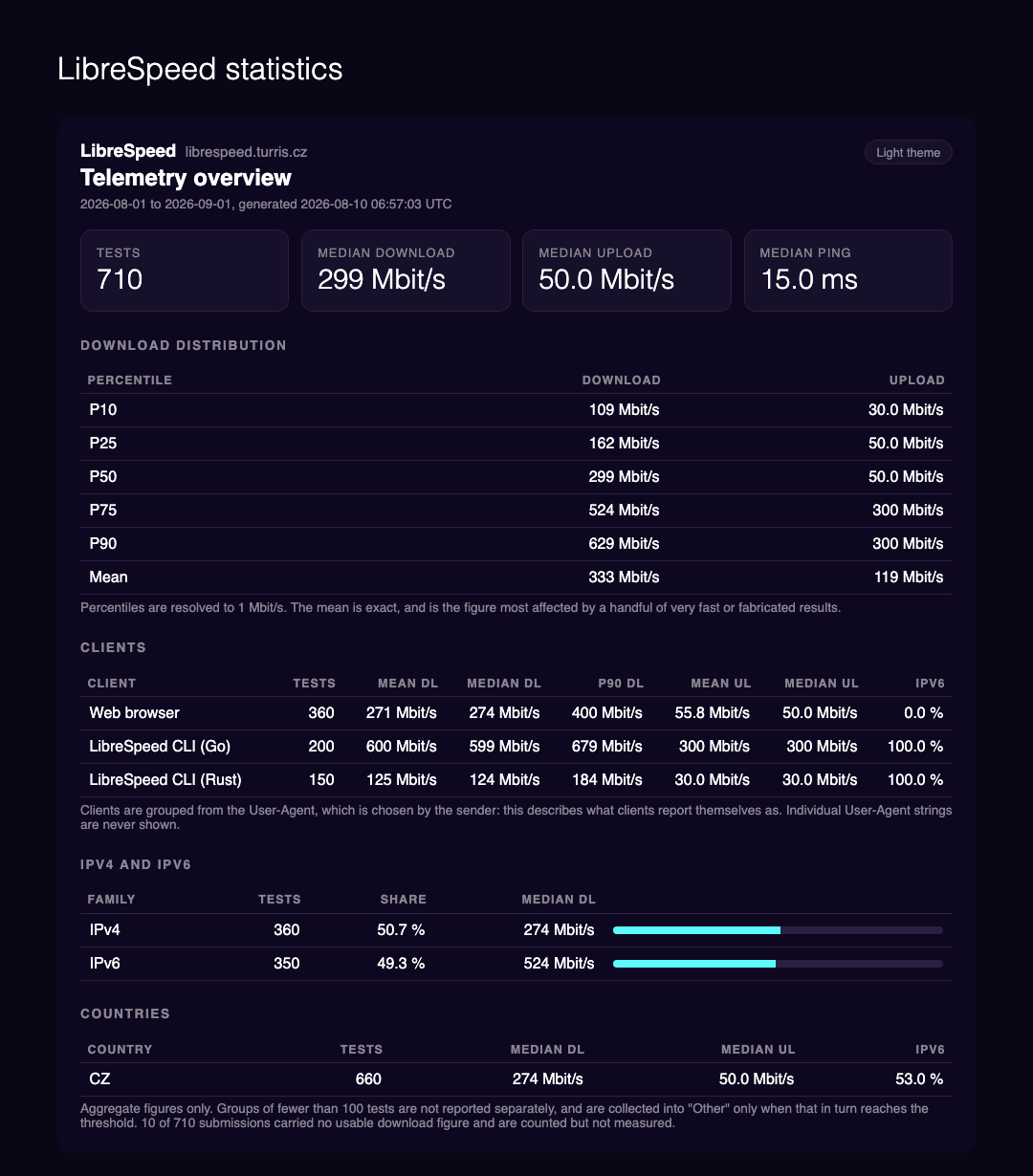The height and width of the screenshot is (1176, 1033).
Task: Click the IPv6 median download bar
Action: [778, 964]
